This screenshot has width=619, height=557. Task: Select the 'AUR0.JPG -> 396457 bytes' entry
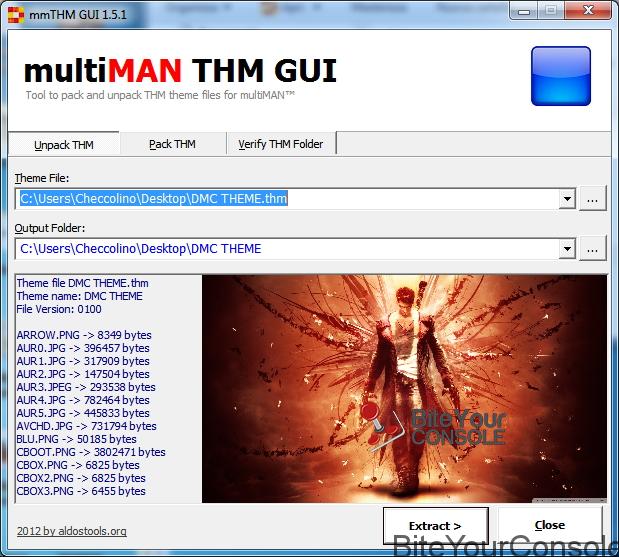[83, 348]
